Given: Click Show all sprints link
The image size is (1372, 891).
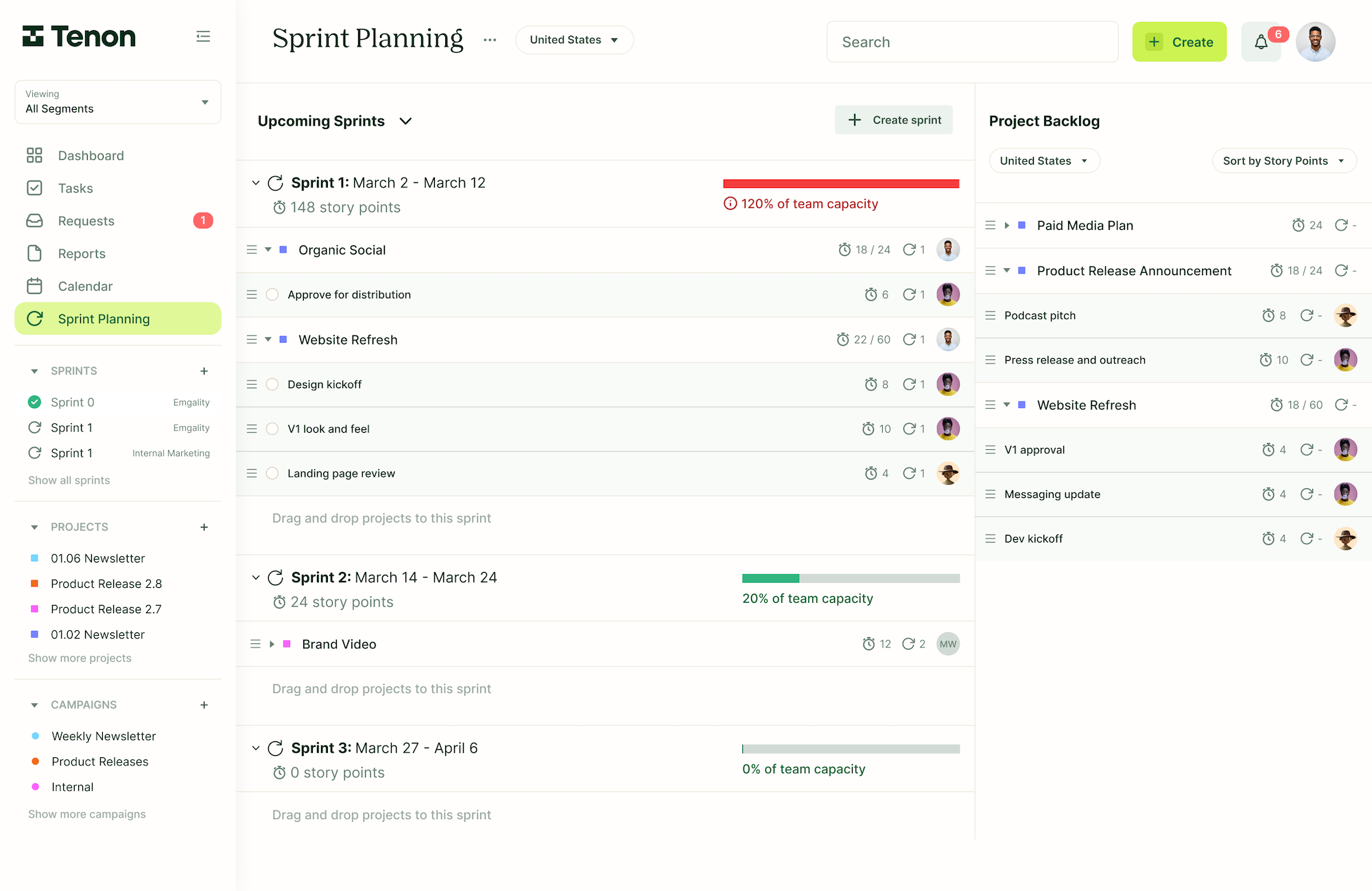Looking at the screenshot, I should coord(69,480).
